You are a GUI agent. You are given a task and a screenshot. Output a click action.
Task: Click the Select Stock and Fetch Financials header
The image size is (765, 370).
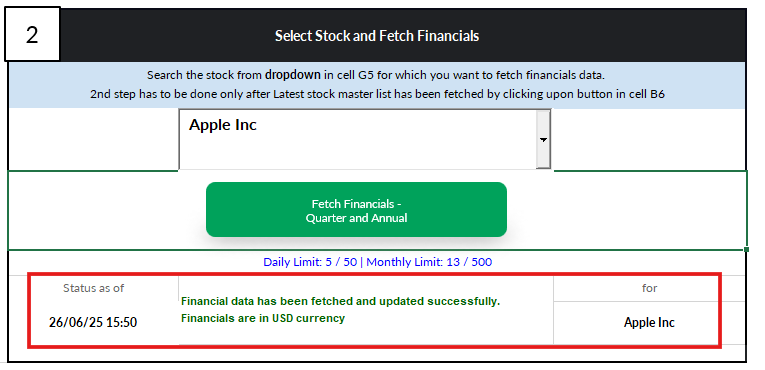coord(377,36)
